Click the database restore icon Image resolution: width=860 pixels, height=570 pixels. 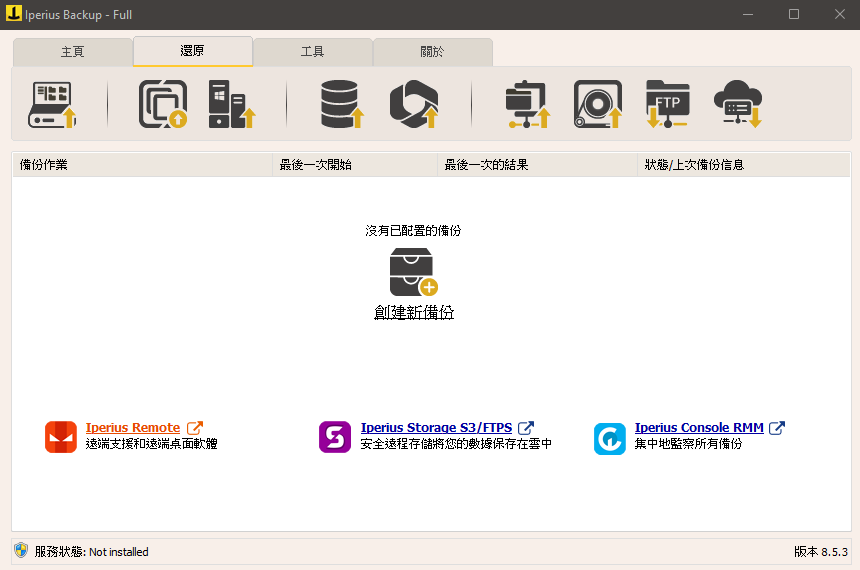click(x=341, y=104)
